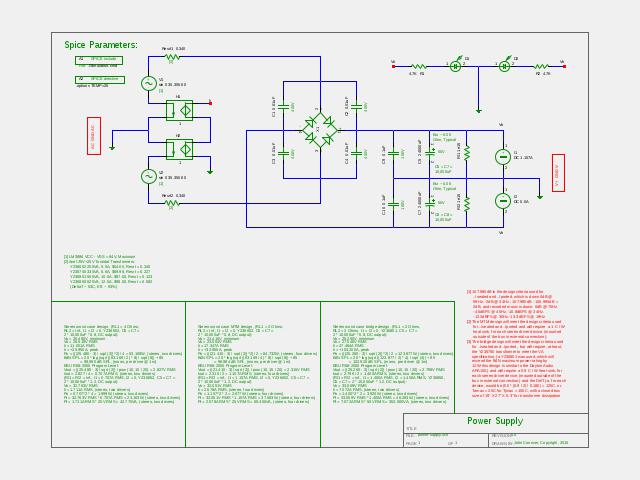This screenshot has height=480, width=640.
Task: Click the toroidal transformer notes text block
Action: (x=108, y=271)
